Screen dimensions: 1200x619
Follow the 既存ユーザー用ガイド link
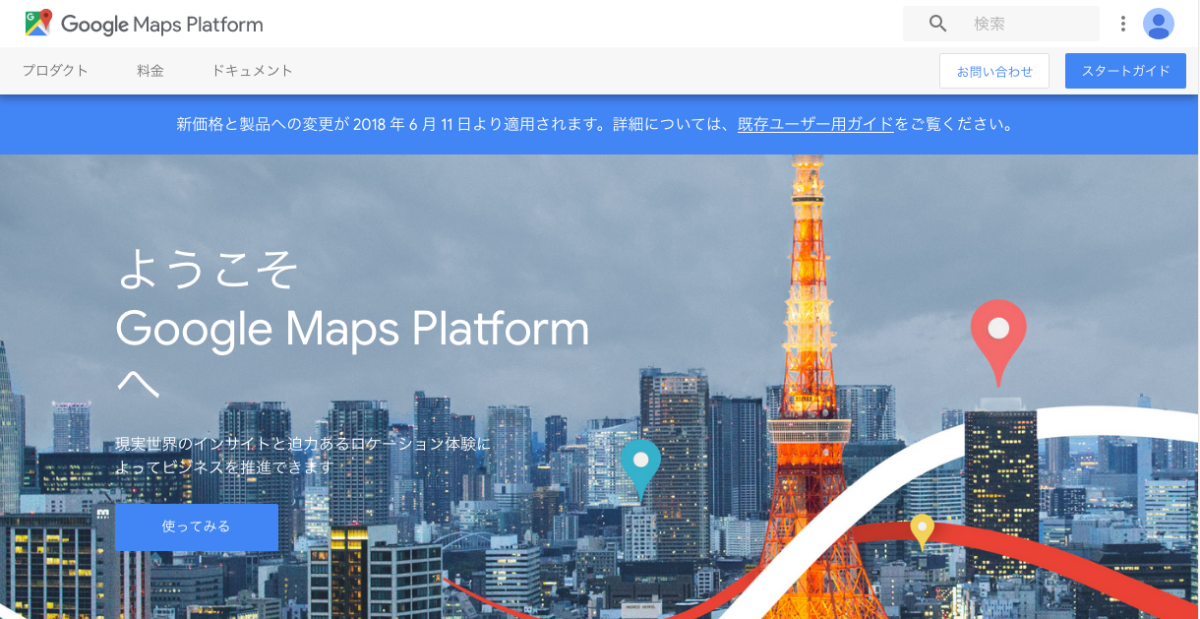tap(815, 125)
